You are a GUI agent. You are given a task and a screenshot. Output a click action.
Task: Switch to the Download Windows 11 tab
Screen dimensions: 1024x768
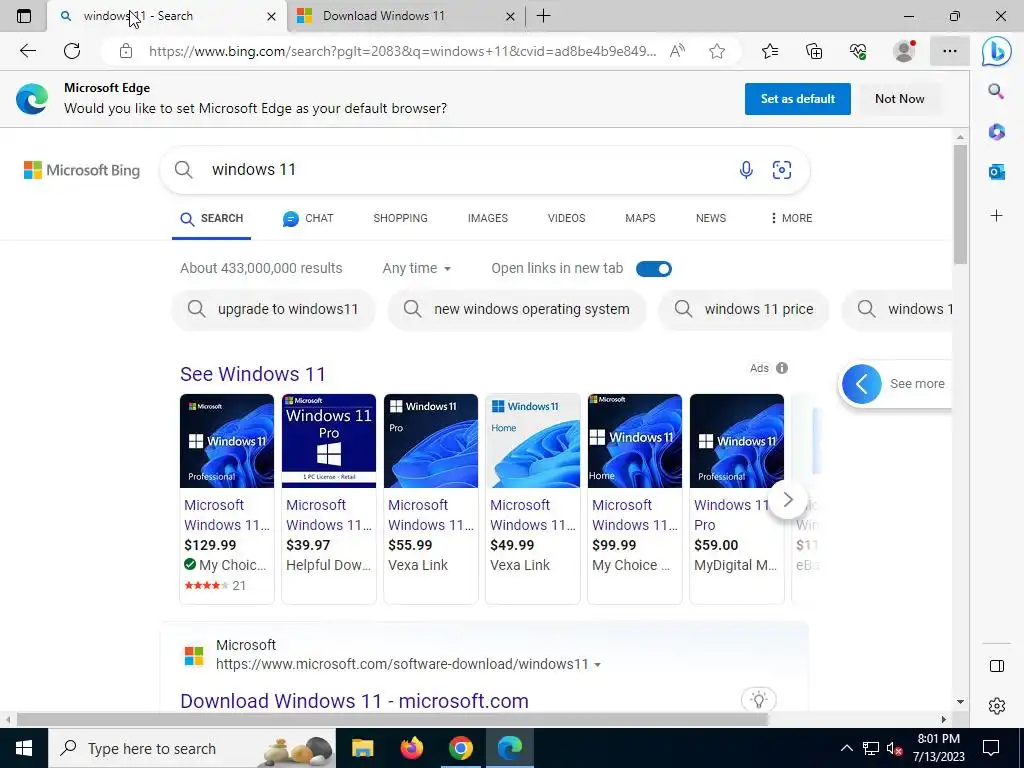[405, 16]
